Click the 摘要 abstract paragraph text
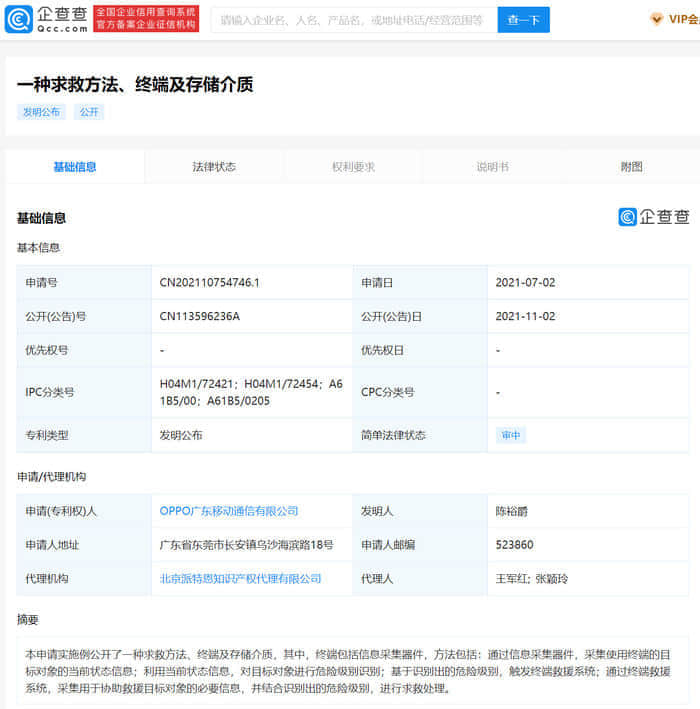700x709 pixels. [348, 671]
